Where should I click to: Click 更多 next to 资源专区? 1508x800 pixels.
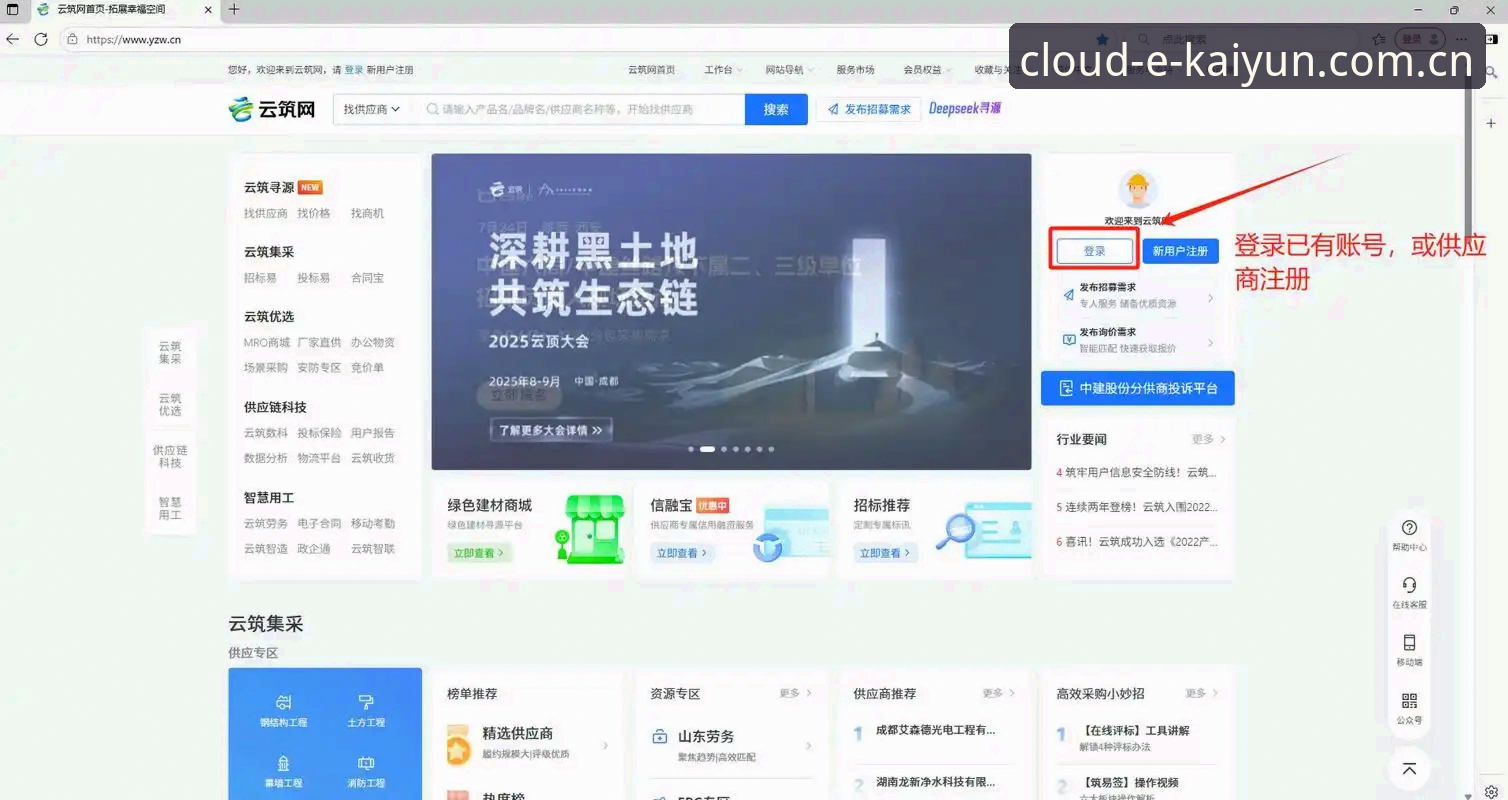[795, 693]
